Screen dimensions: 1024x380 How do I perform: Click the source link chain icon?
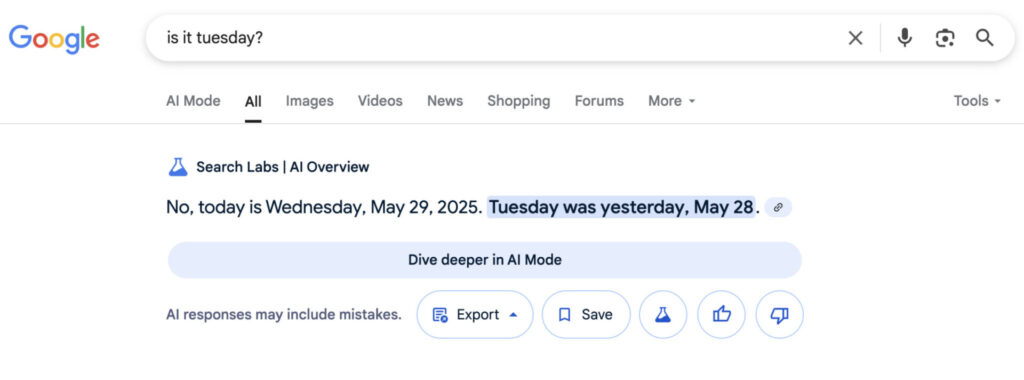coord(778,208)
